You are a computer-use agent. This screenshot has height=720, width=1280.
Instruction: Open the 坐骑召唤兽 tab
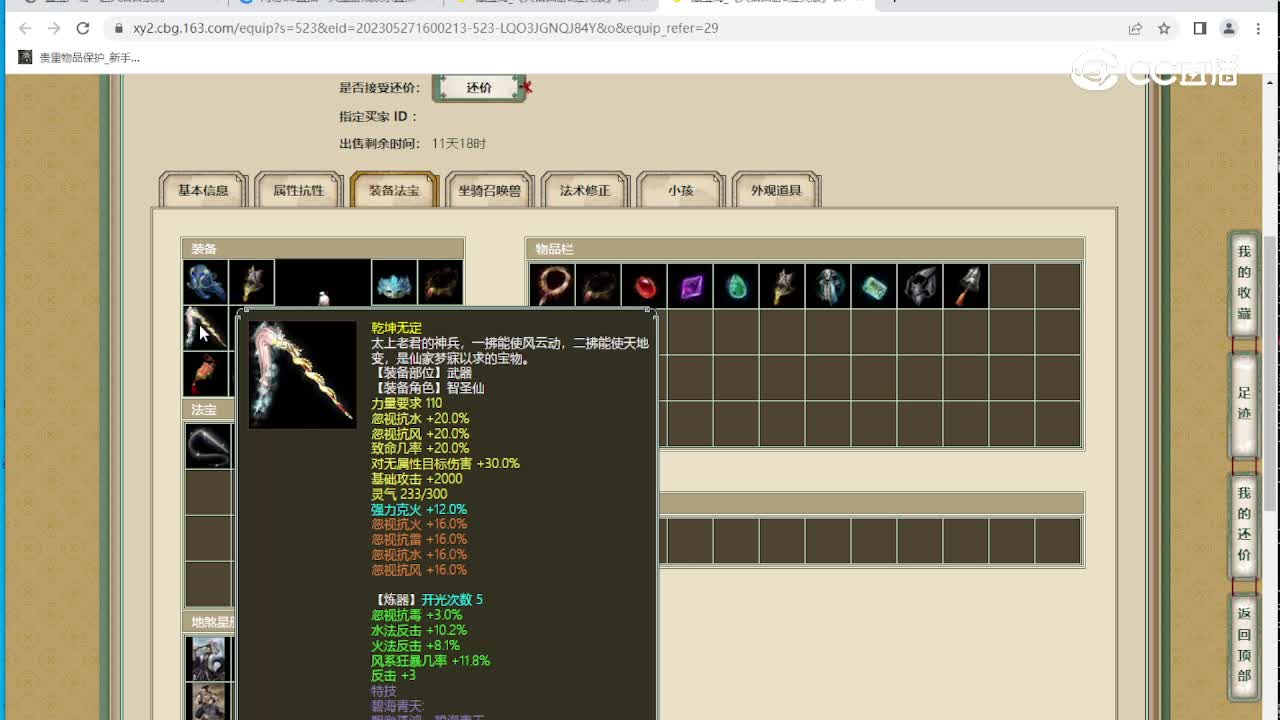coord(489,190)
